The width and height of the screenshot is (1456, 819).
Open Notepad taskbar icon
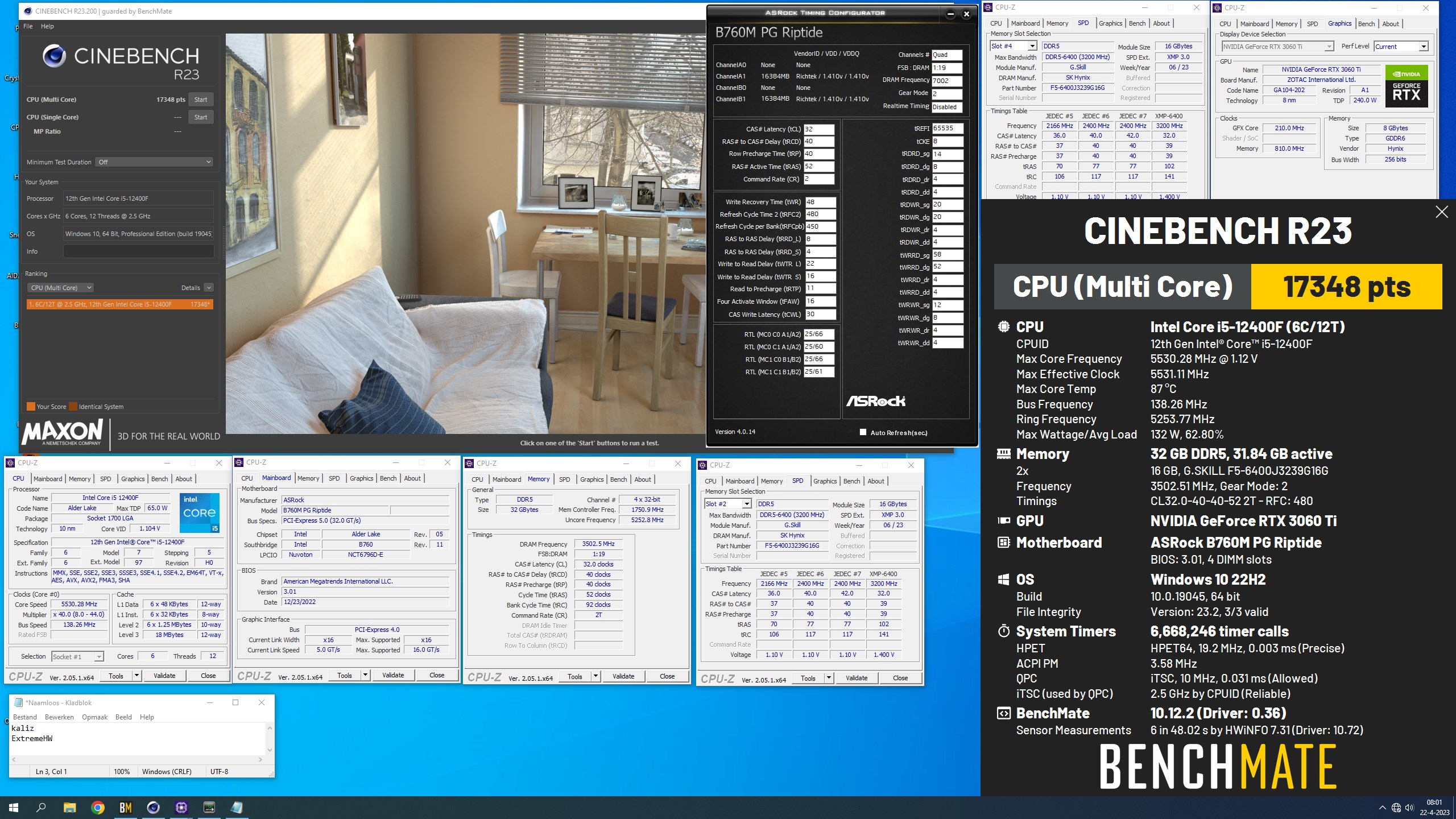tap(237, 807)
